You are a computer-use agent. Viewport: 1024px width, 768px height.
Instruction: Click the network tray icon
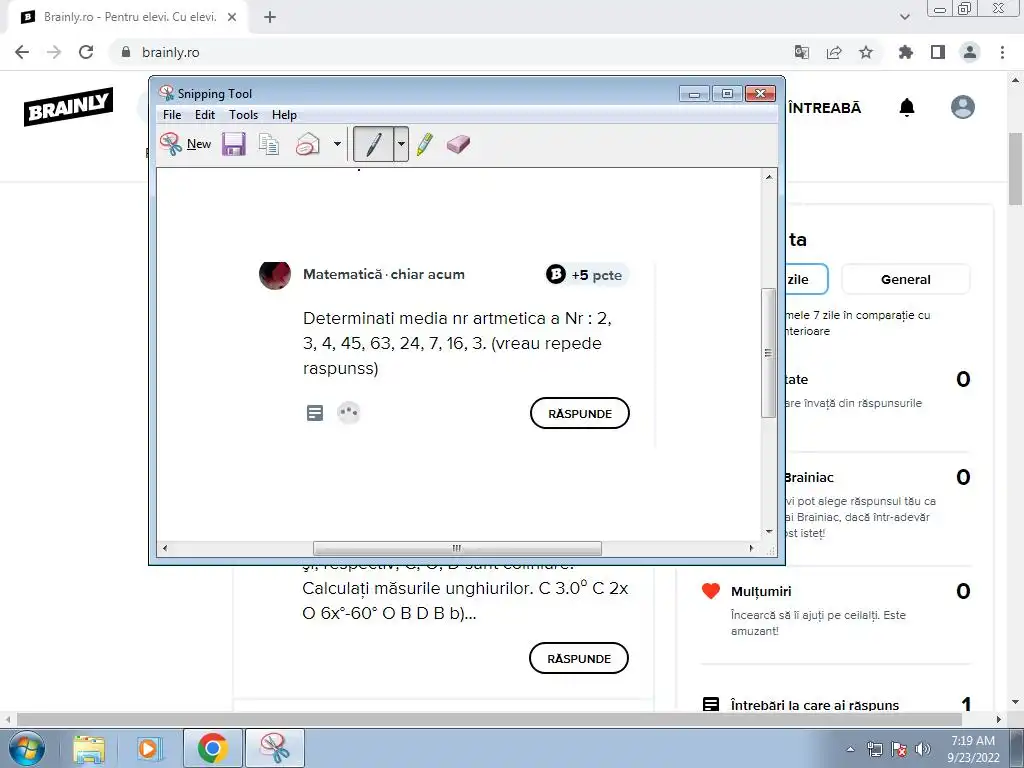pos(874,749)
